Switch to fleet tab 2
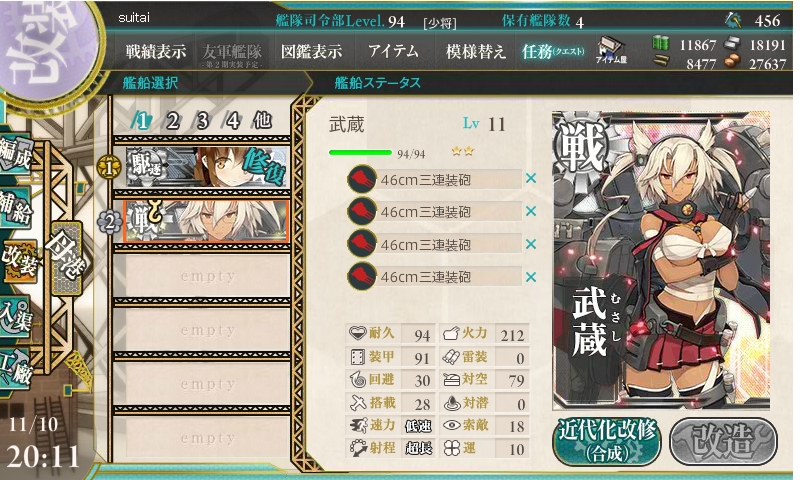This screenshot has height=480, width=800. tap(172, 121)
